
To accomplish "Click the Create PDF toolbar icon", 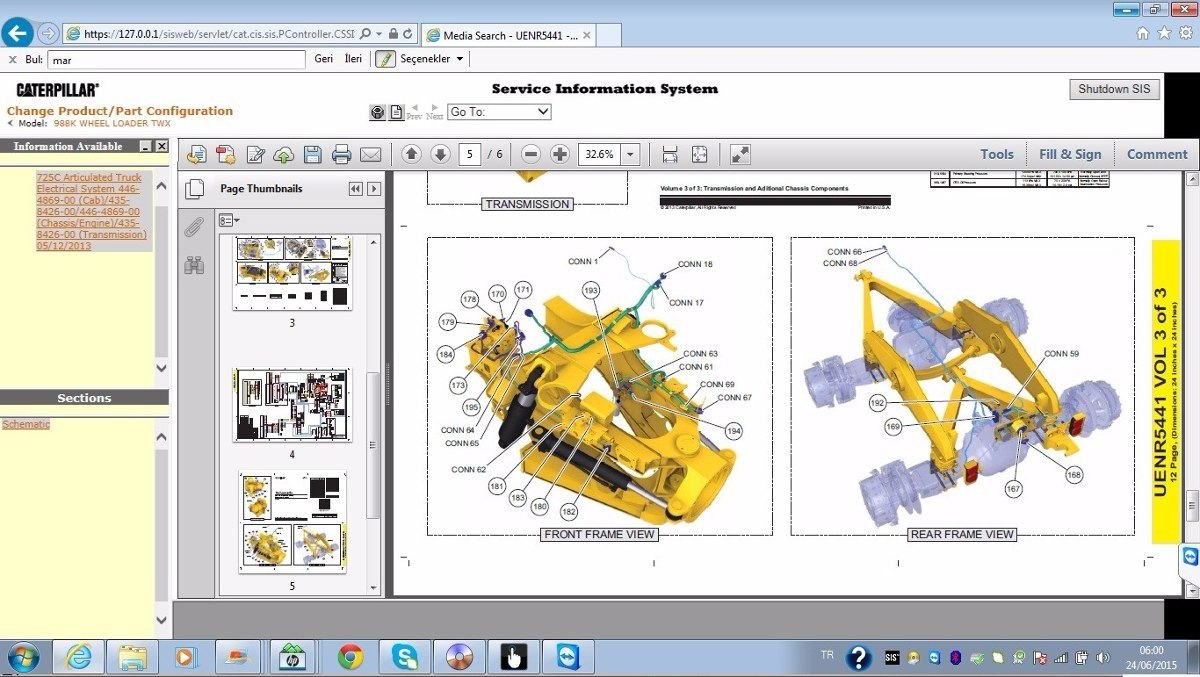I will tap(226, 154).
